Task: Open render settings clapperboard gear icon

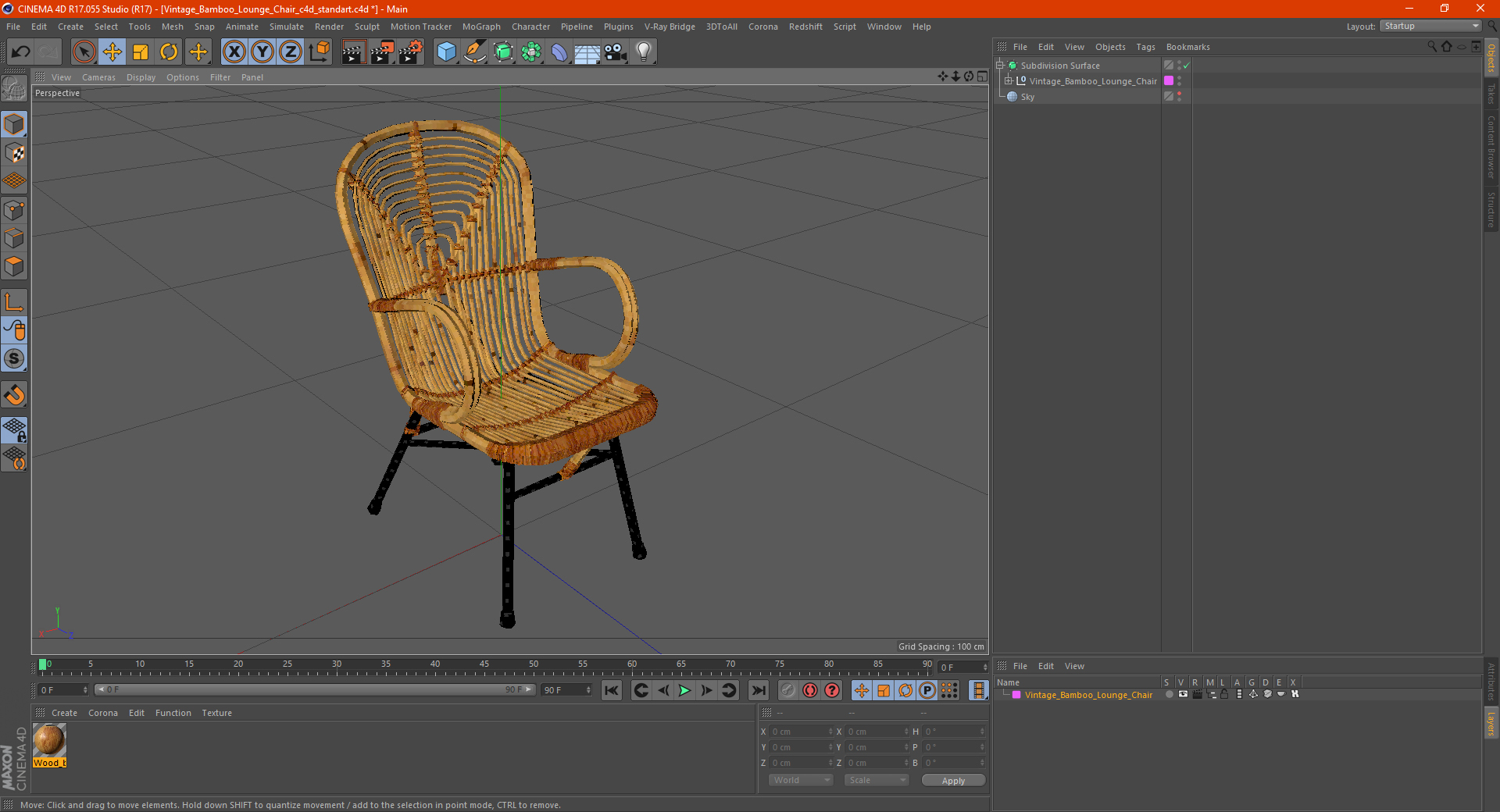Action: tap(410, 52)
